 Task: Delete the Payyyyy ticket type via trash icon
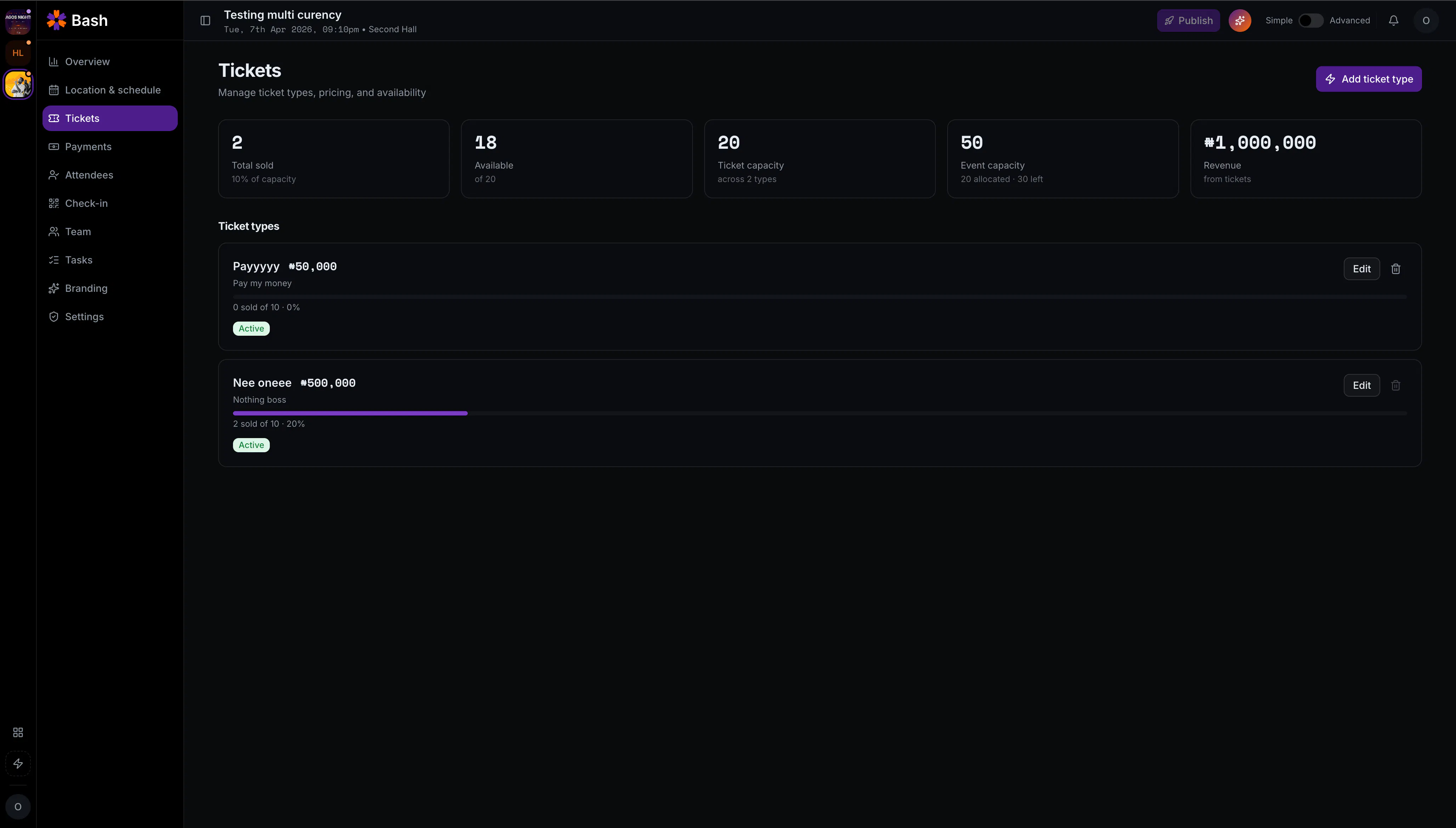coord(1396,269)
